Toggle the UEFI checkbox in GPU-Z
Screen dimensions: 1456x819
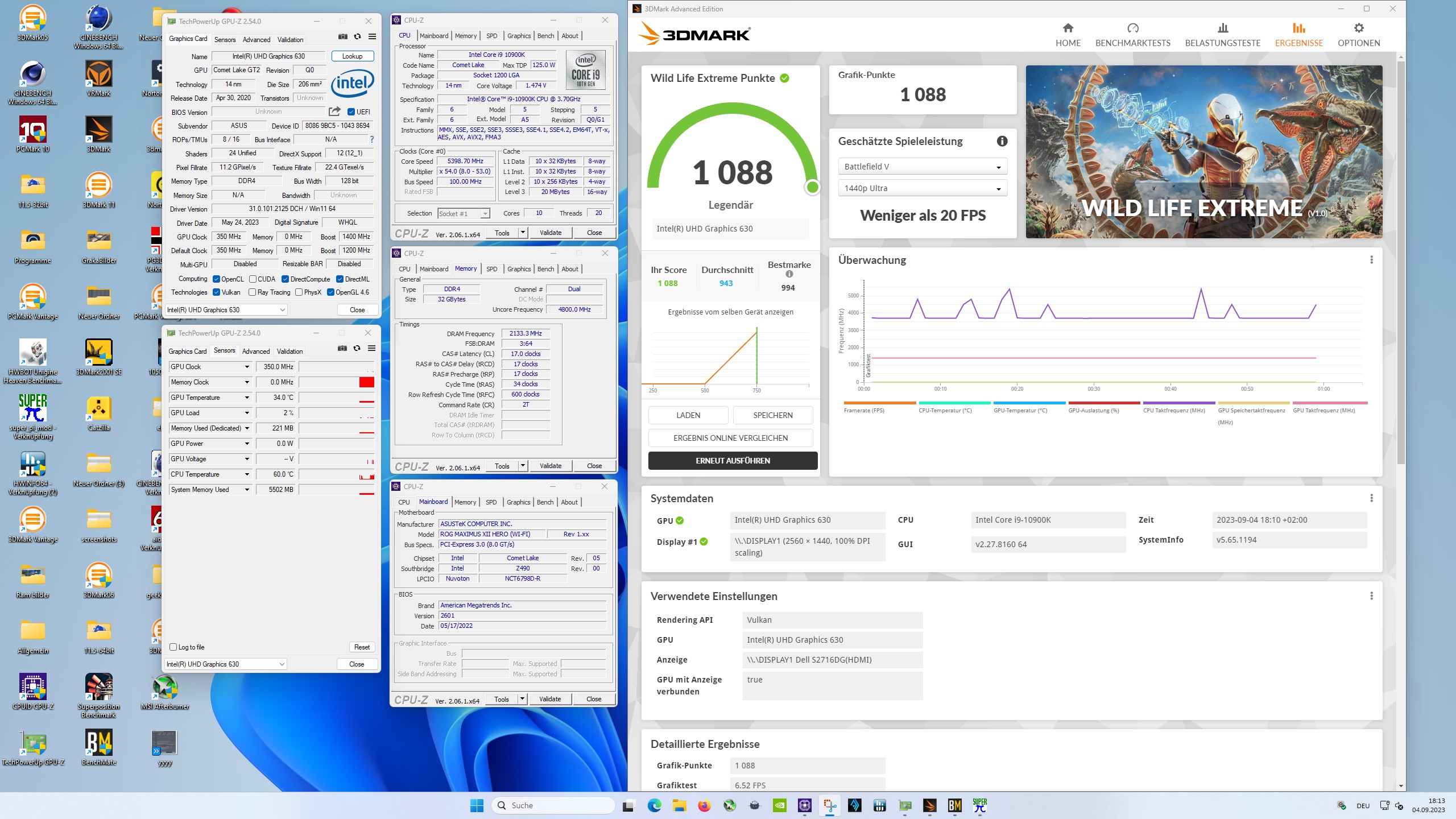click(x=351, y=112)
